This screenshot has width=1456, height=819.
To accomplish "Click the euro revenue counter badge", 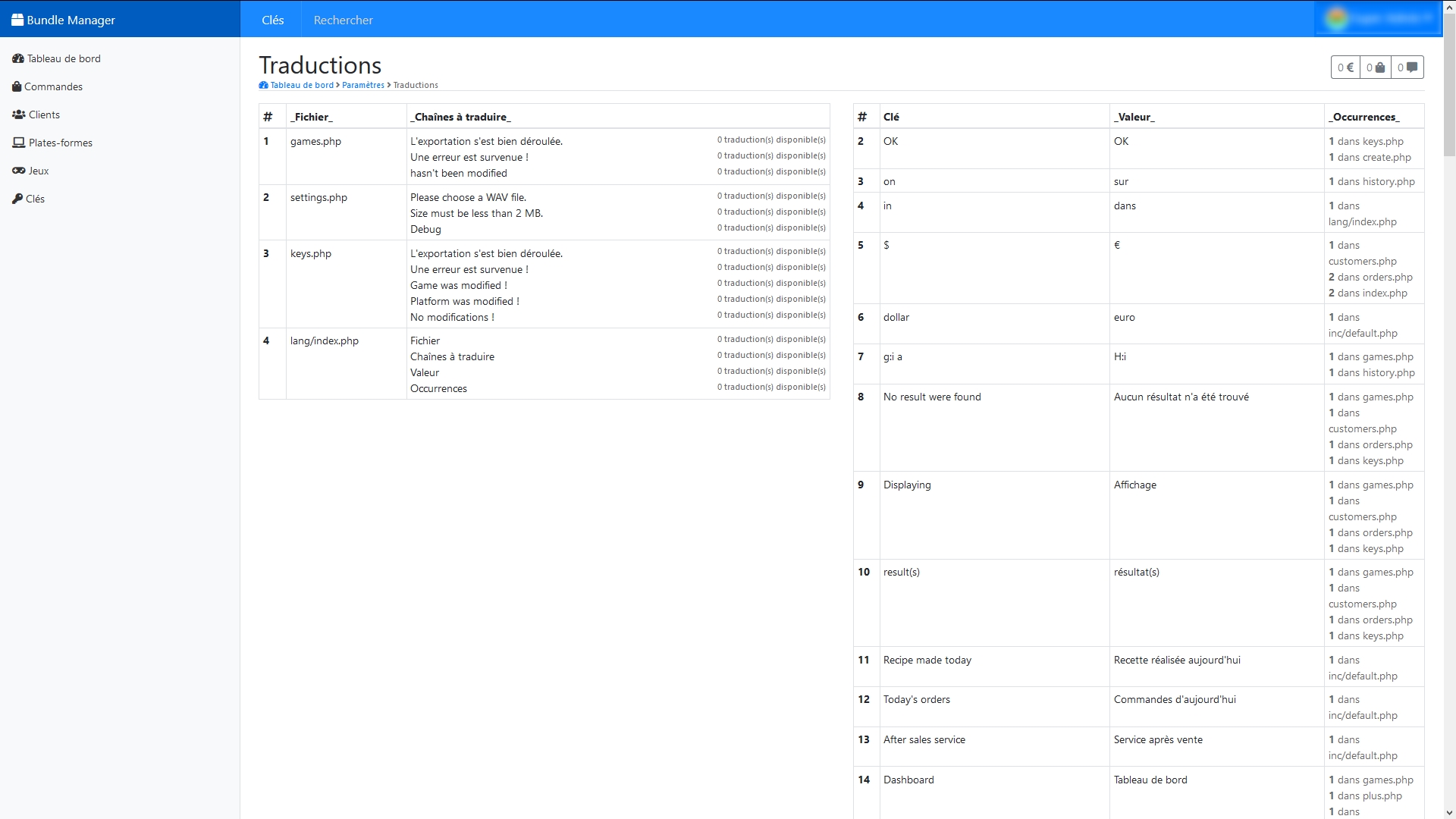I will point(1345,67).
